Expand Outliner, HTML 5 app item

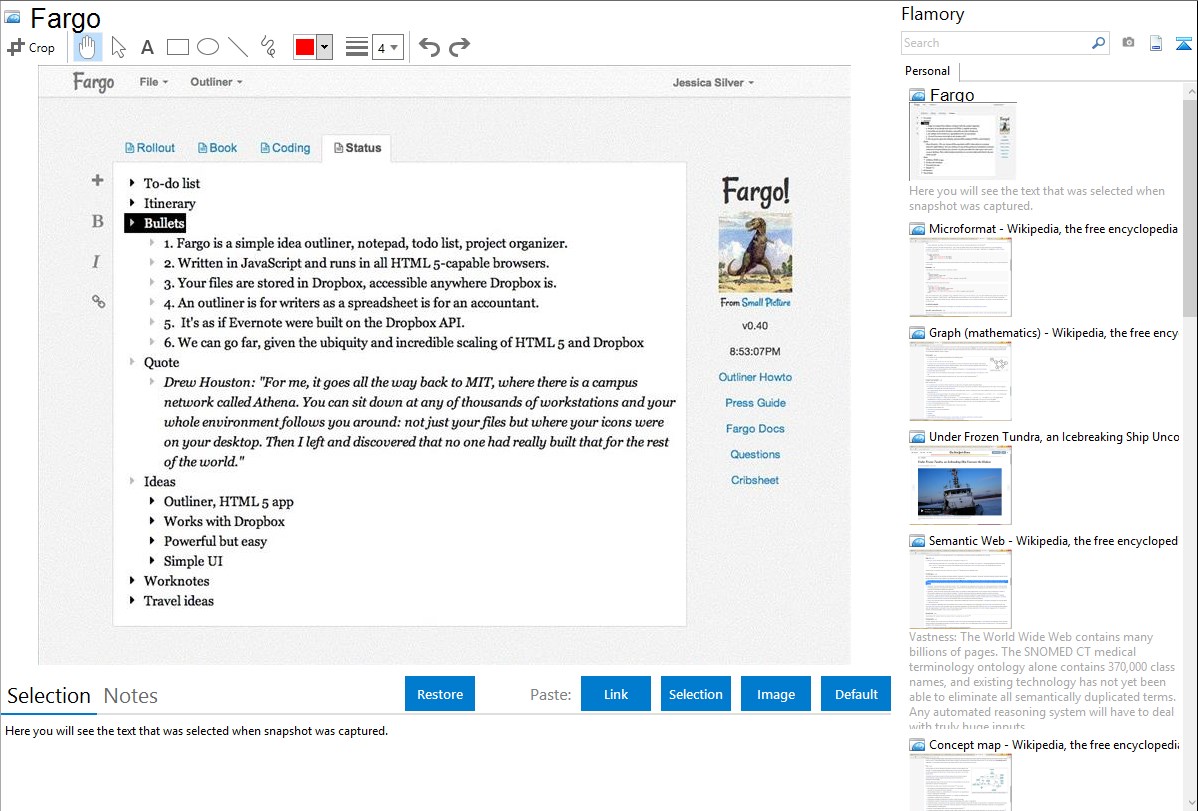pos(152,501)
